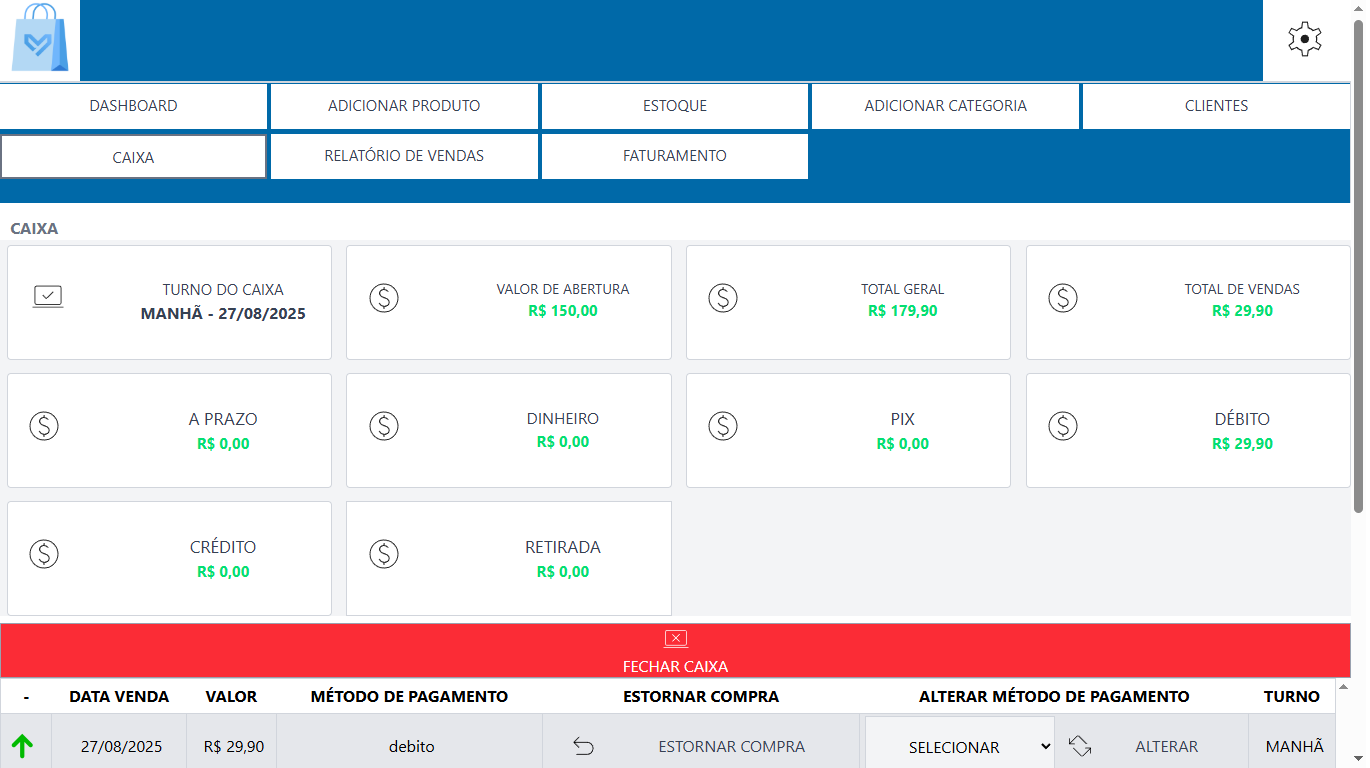
Task: Click the Total Geral summary card
Action: pyautogui.click(x=848, y=302)
